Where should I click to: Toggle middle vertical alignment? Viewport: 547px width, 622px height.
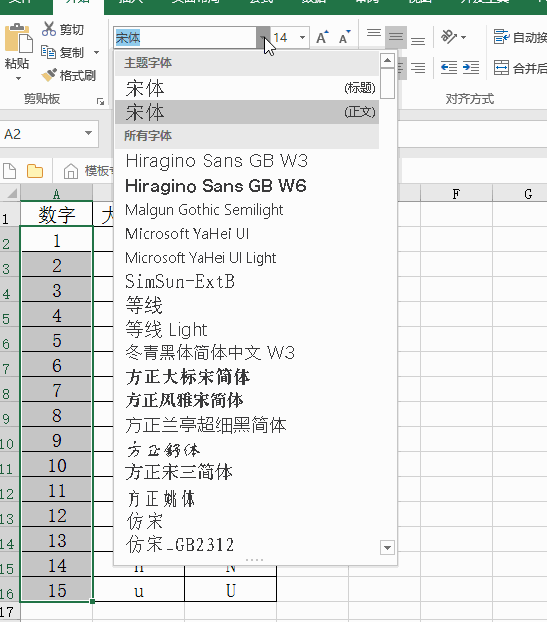click(395, 37)
